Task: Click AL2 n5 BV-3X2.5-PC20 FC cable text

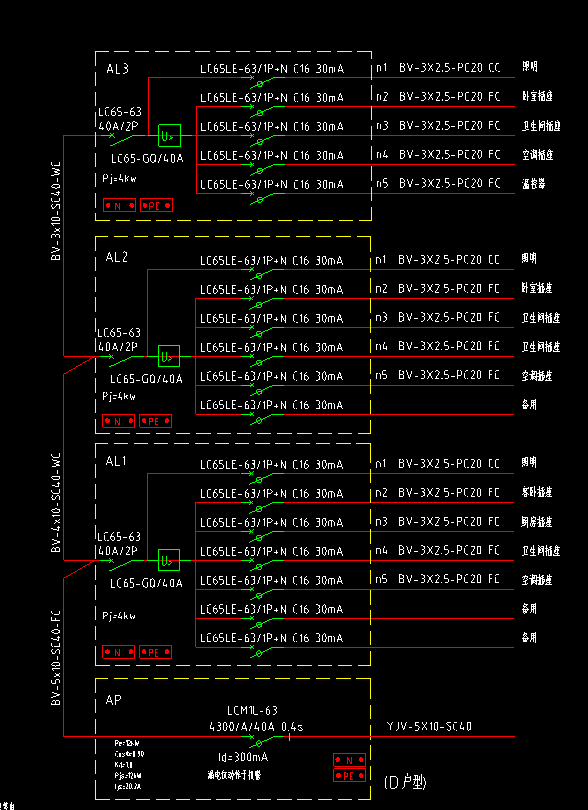Action: pyautogui.click(x=449, y=375)
